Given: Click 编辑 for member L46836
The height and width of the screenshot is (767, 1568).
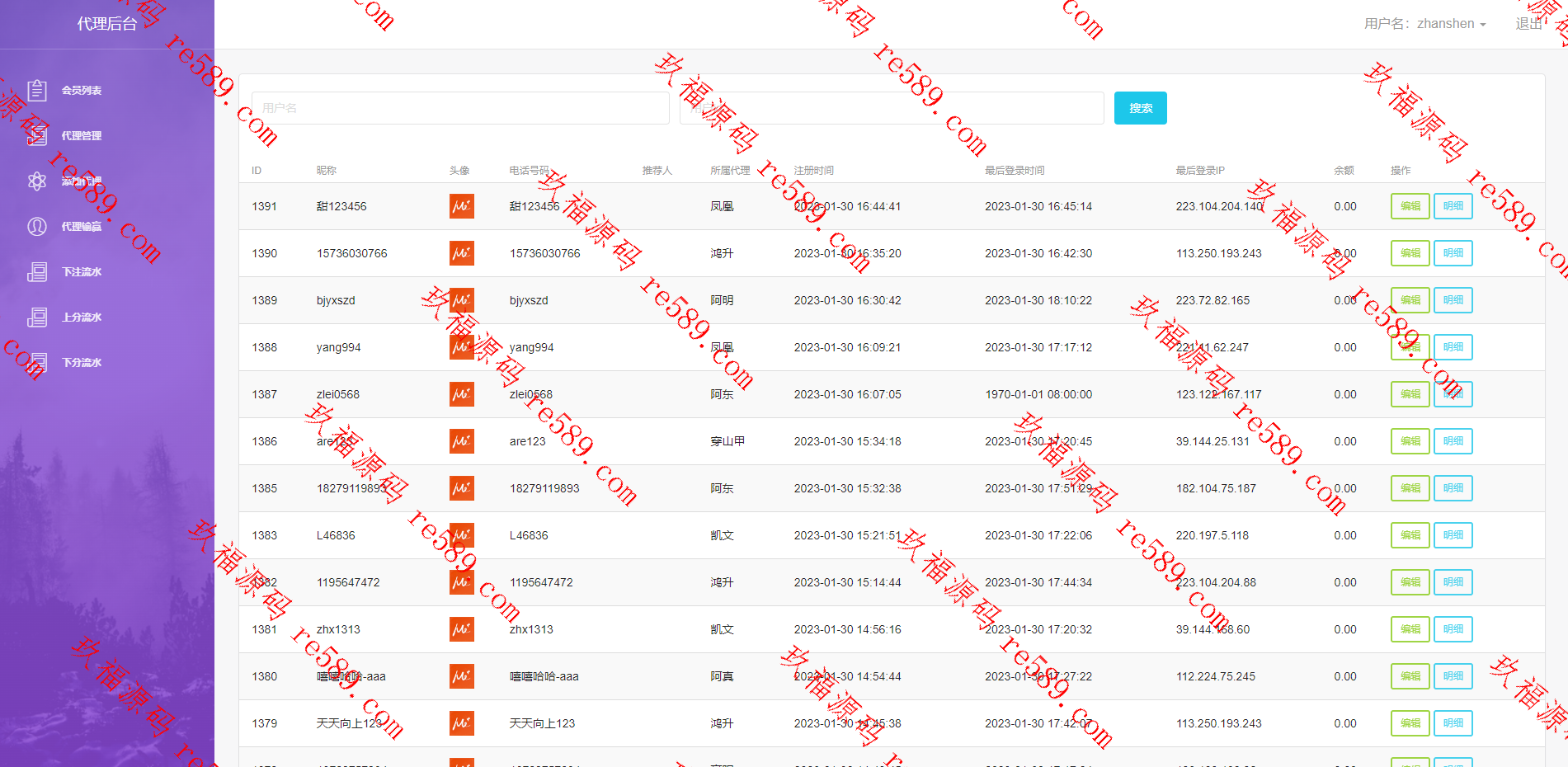Looking at the screenshot, I should pos(1410,535).
